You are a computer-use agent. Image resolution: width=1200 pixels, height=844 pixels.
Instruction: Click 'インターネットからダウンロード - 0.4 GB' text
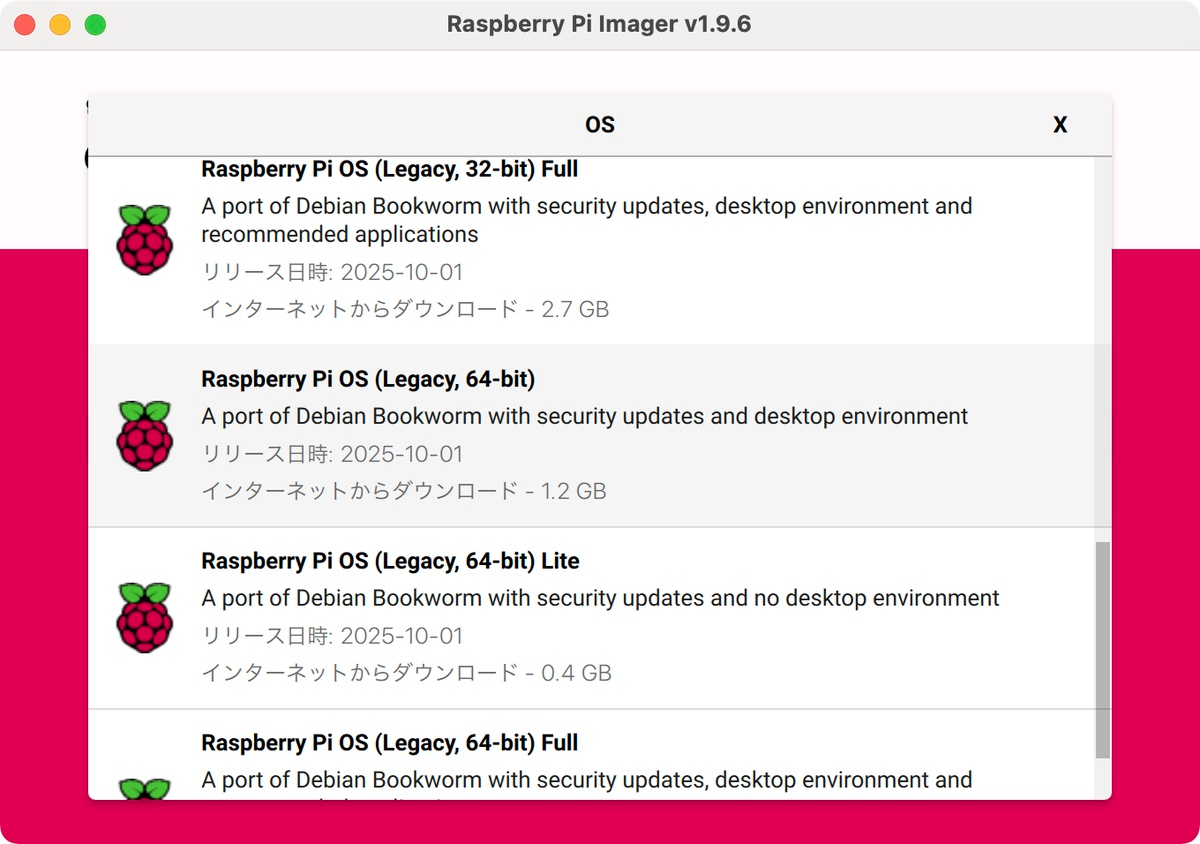(x=406, y=673)
